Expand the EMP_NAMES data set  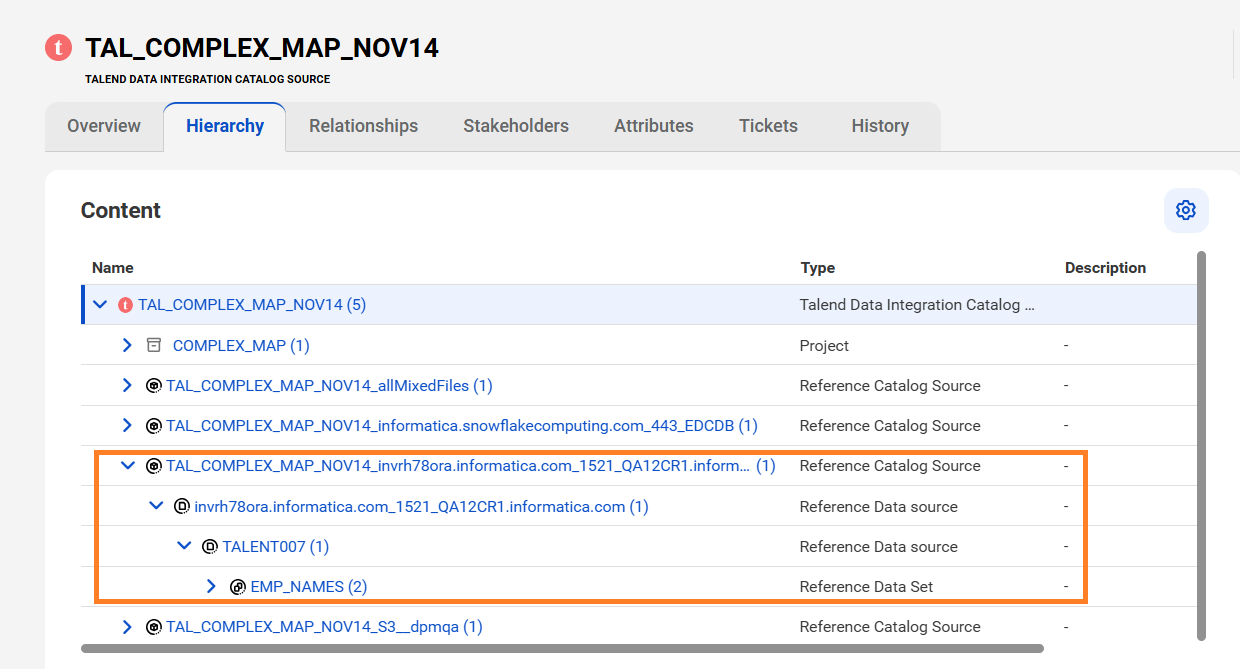(x=211, y=586)
